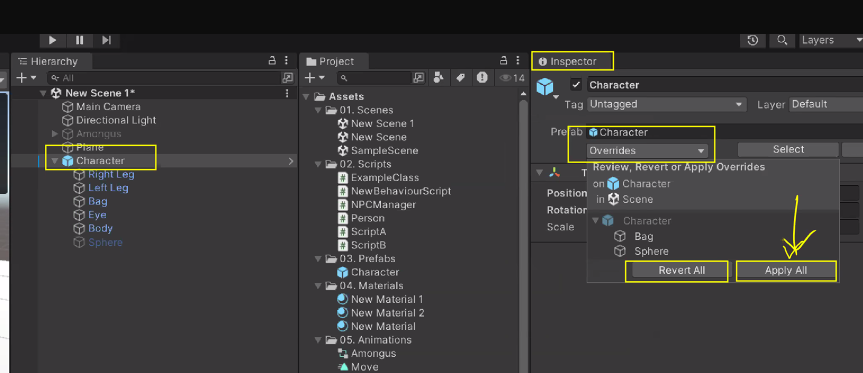The image size is (863, 373).
Task: Select Left Leg child object
Action: point(108,188)
